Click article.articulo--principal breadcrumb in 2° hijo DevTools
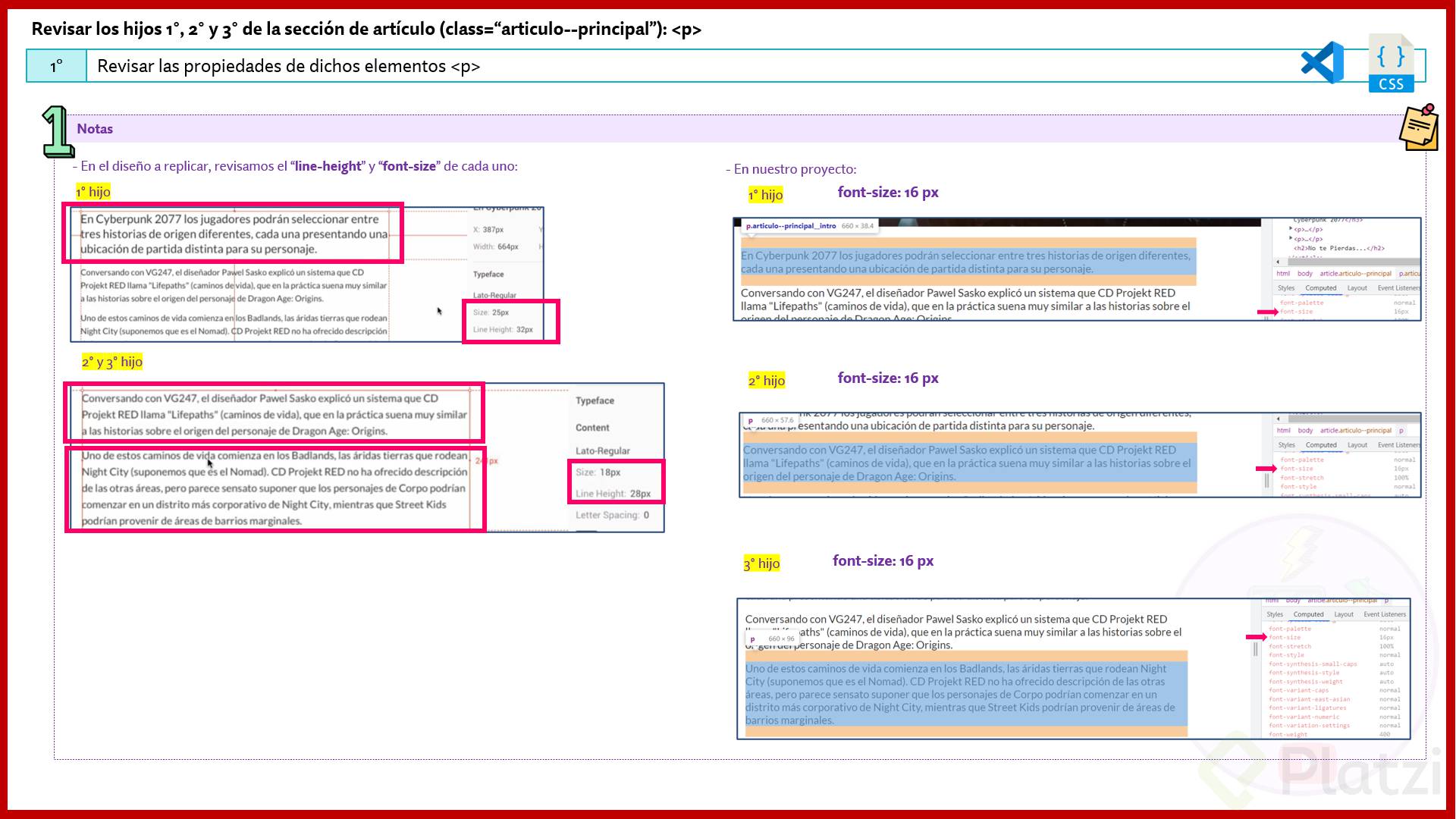The image size is (1456, 819). point(1355,431)
